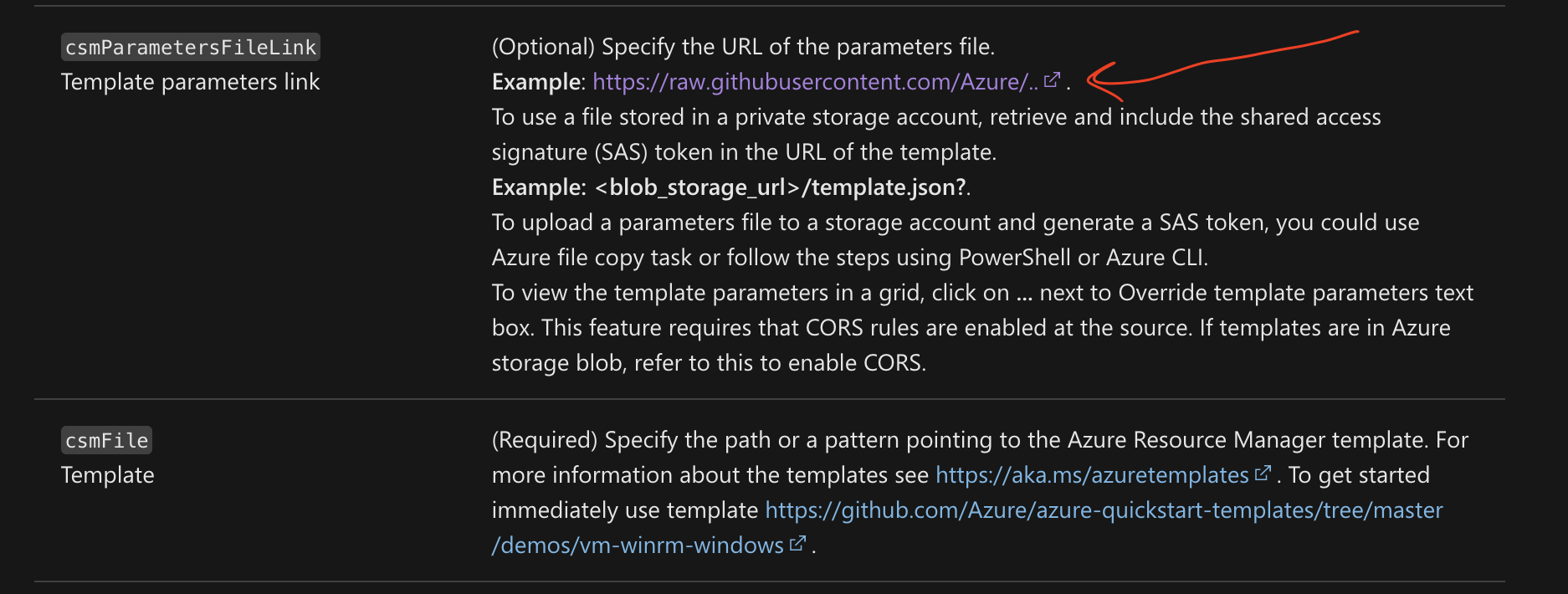Open the aka.ms/azuretemplates link

click(1092, 475)
